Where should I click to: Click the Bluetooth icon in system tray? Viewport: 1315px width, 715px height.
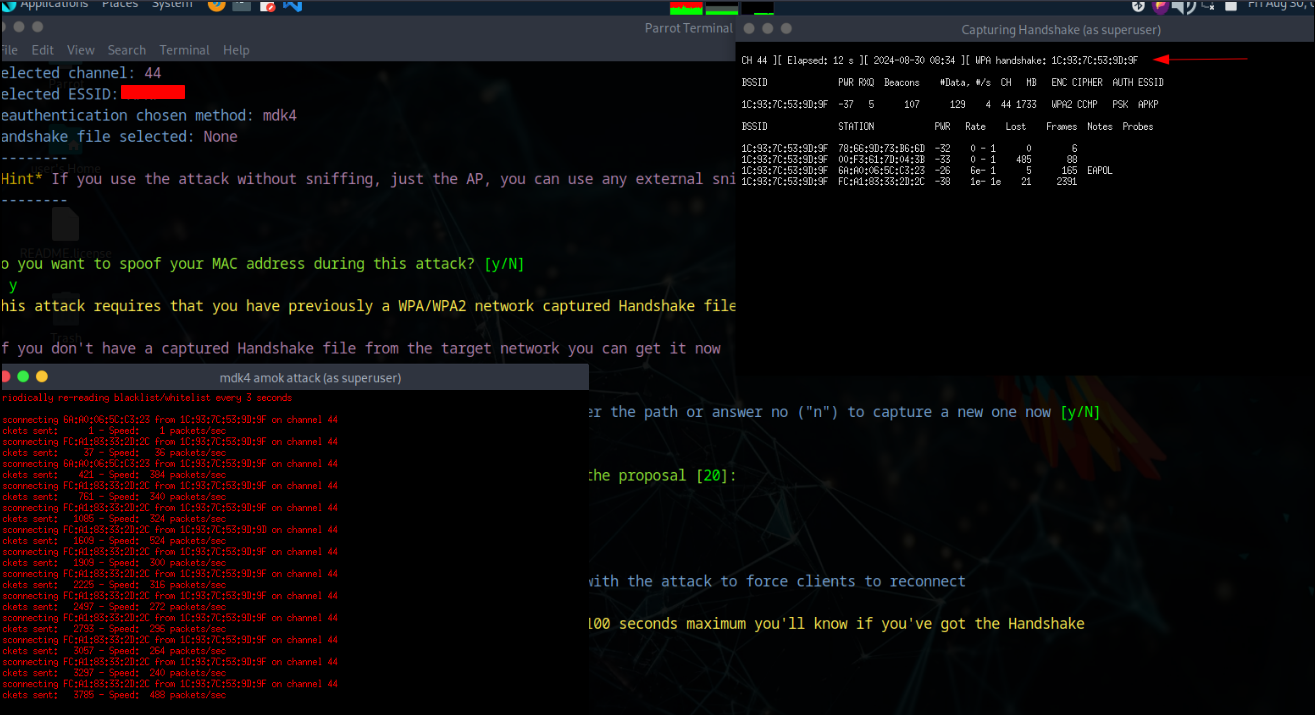1137,5
